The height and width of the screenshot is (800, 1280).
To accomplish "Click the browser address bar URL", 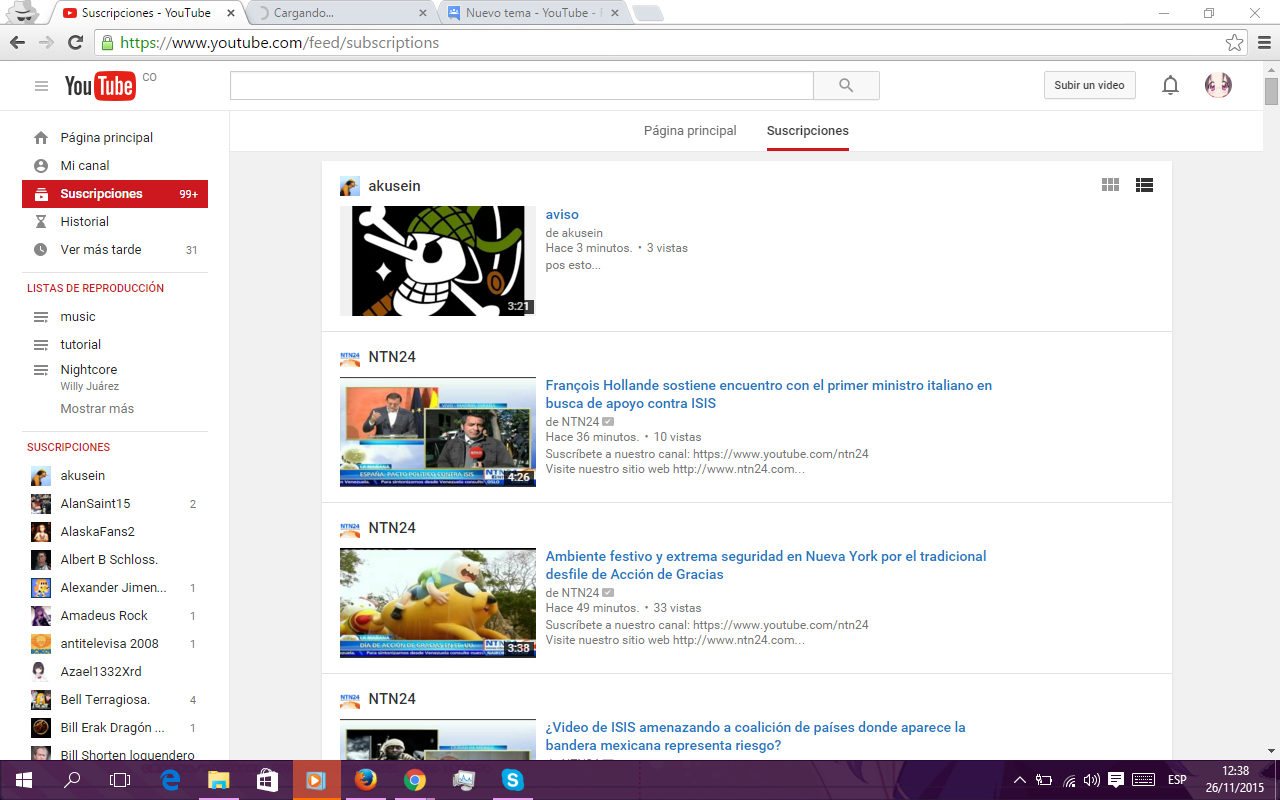I will [x=279, y=43].
